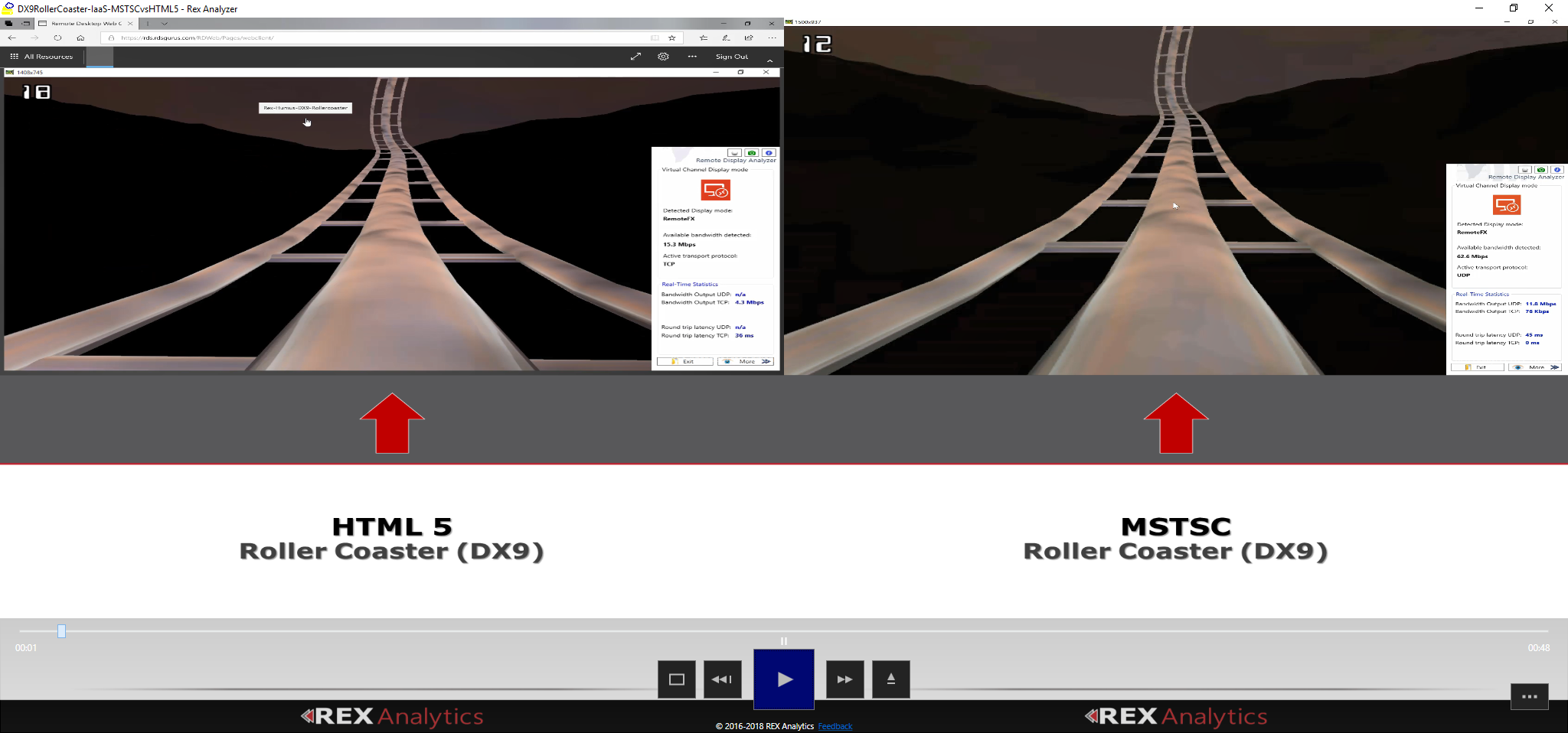Click the share icon in browser toolbar
Viewport: 1568px width, 733px height.
(x=749, y=37)
